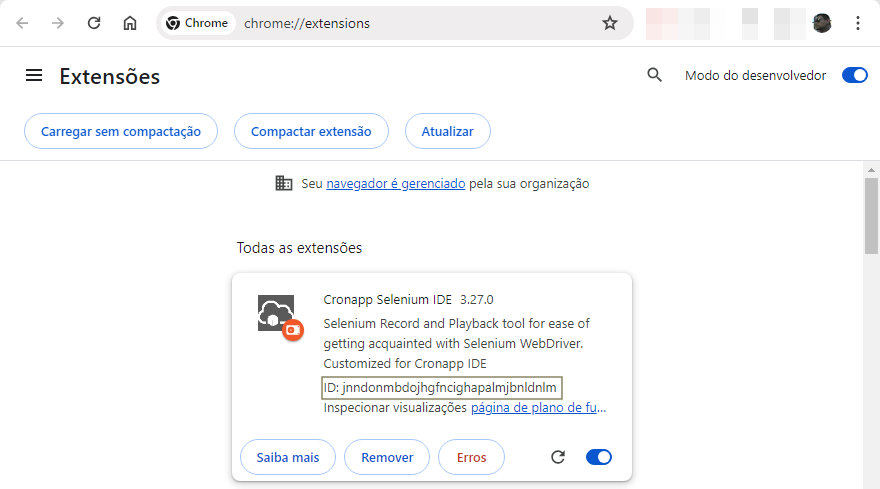Click Carregar sem compactação button

pyautogui.click(x=121, y=131)
